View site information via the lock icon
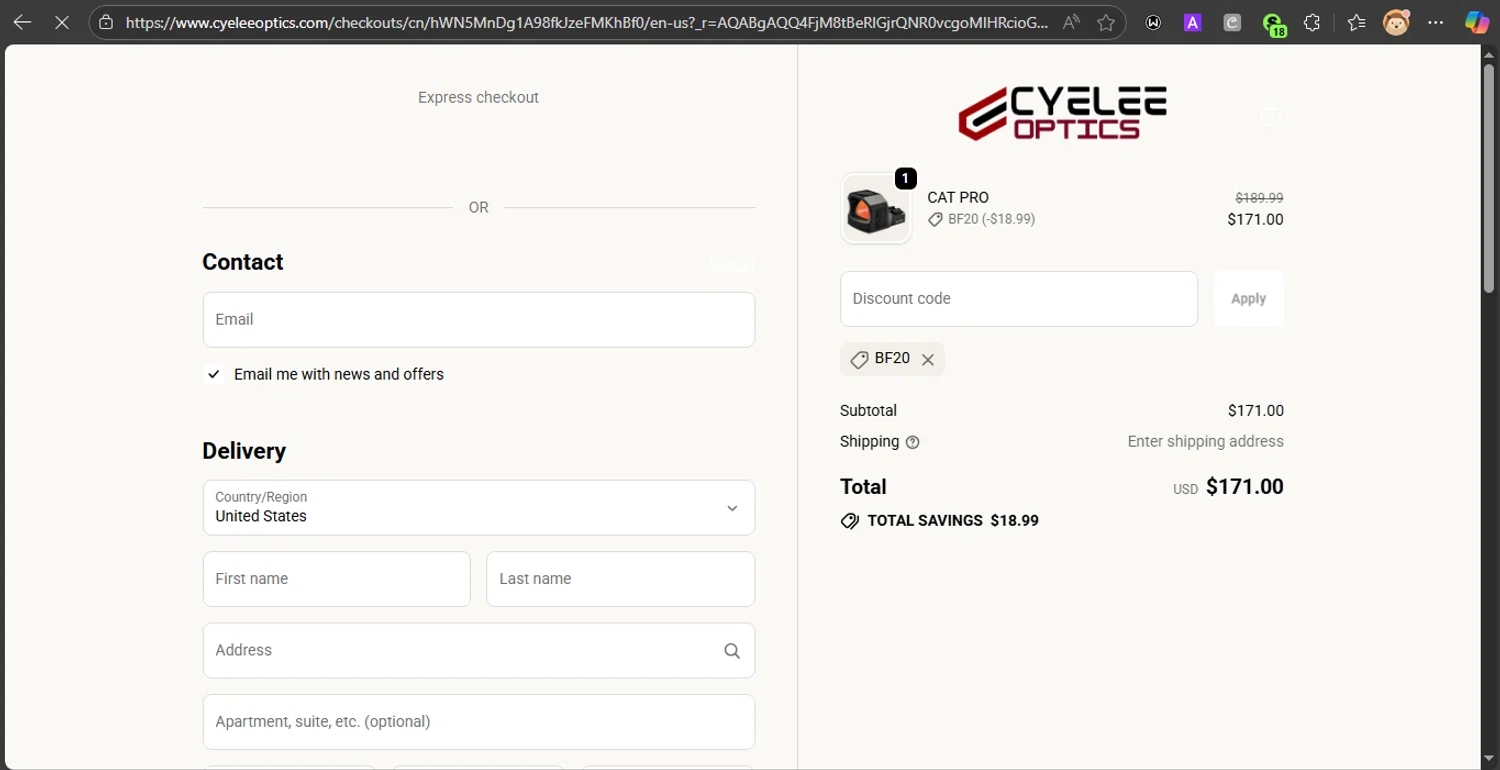This screenshot has height=770, width=1500. click(106, 22)
